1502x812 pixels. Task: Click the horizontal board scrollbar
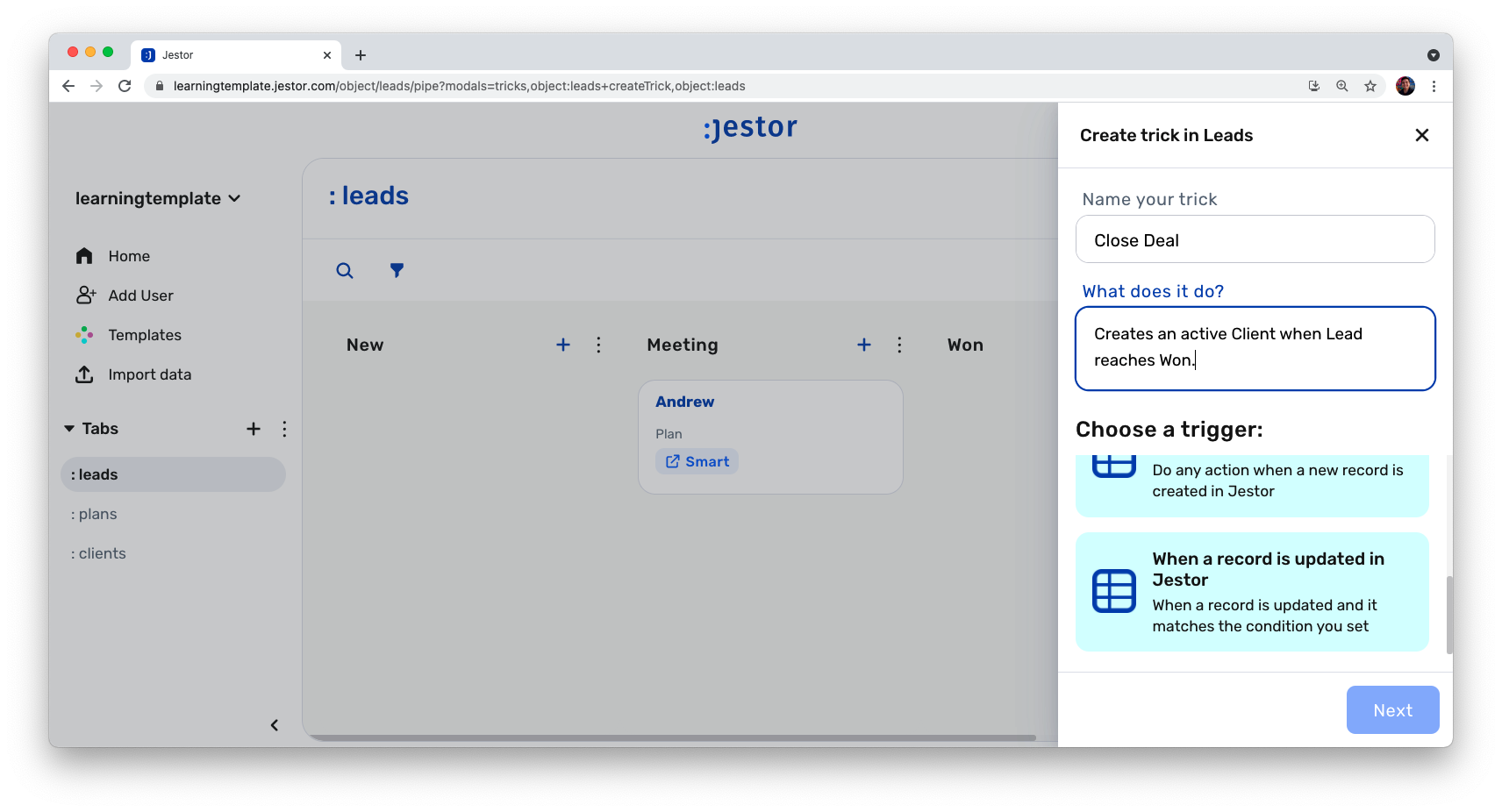click(x=674, y=737)
